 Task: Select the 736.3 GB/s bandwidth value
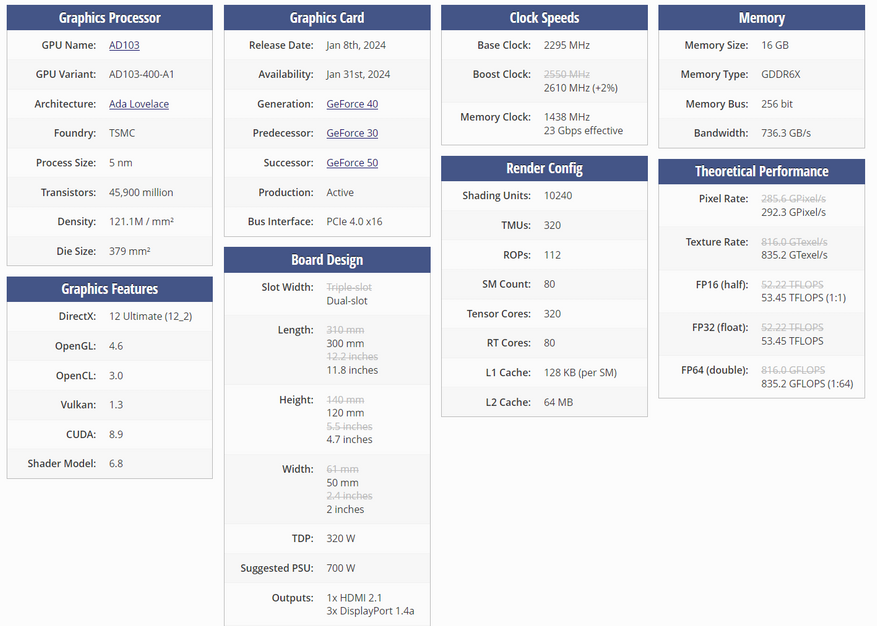786,133
